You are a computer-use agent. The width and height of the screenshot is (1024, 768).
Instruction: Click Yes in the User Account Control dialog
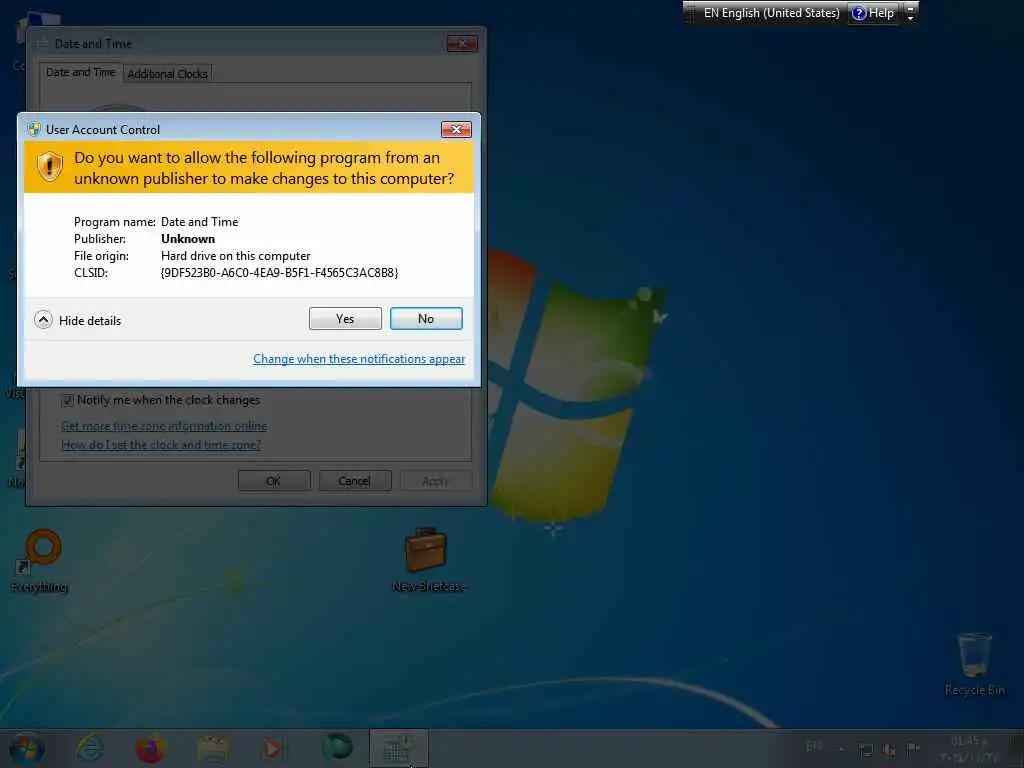[345, 319]
